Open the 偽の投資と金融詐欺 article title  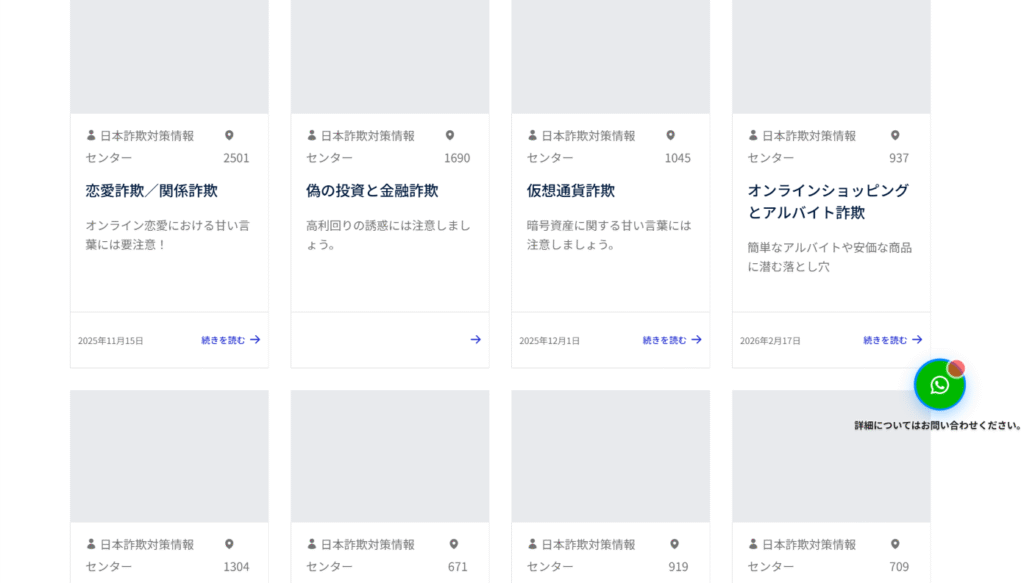pyautogui.click(x=372, y=191)
